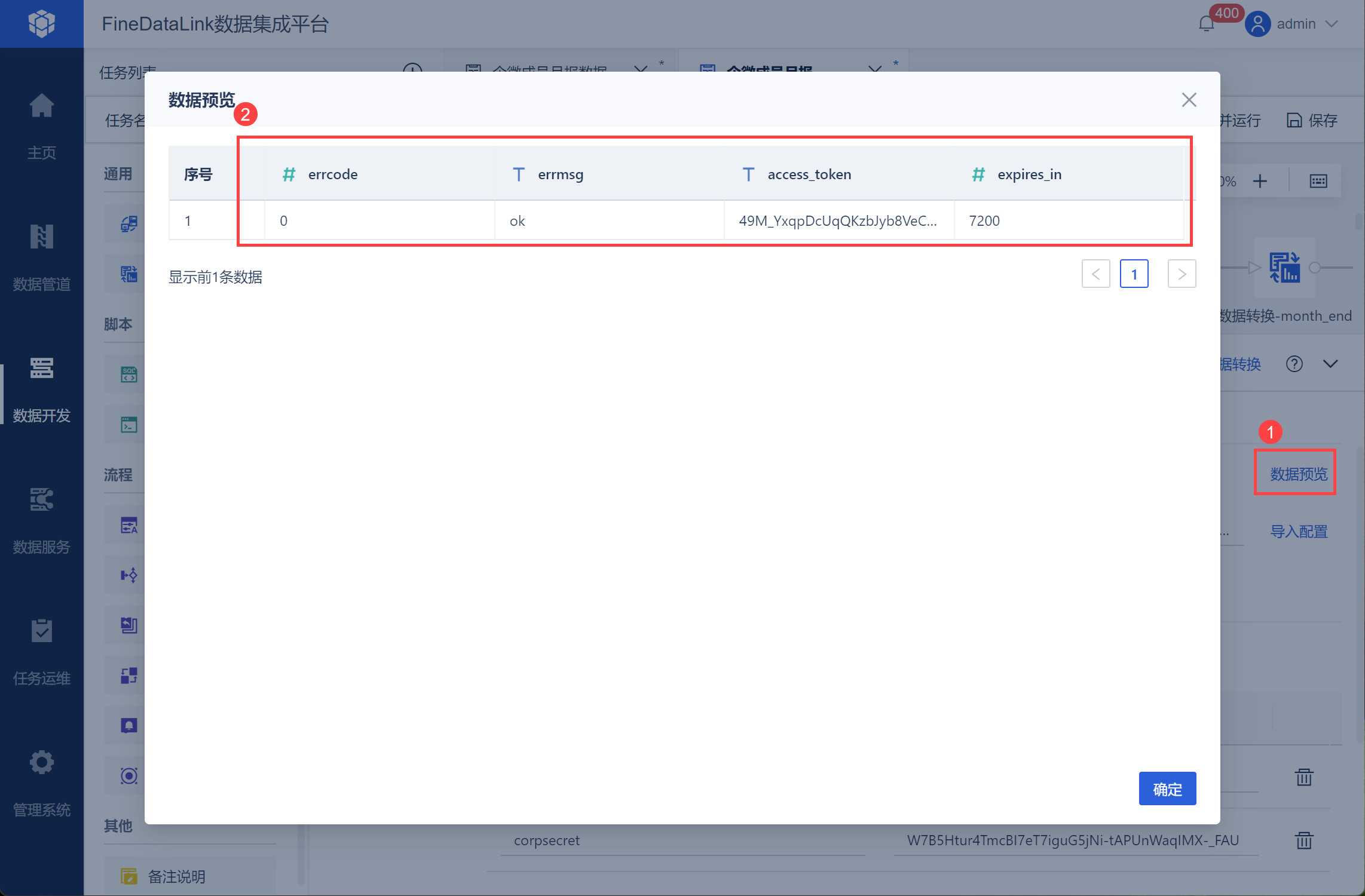Go to 主页 home icon

point(41,106)
